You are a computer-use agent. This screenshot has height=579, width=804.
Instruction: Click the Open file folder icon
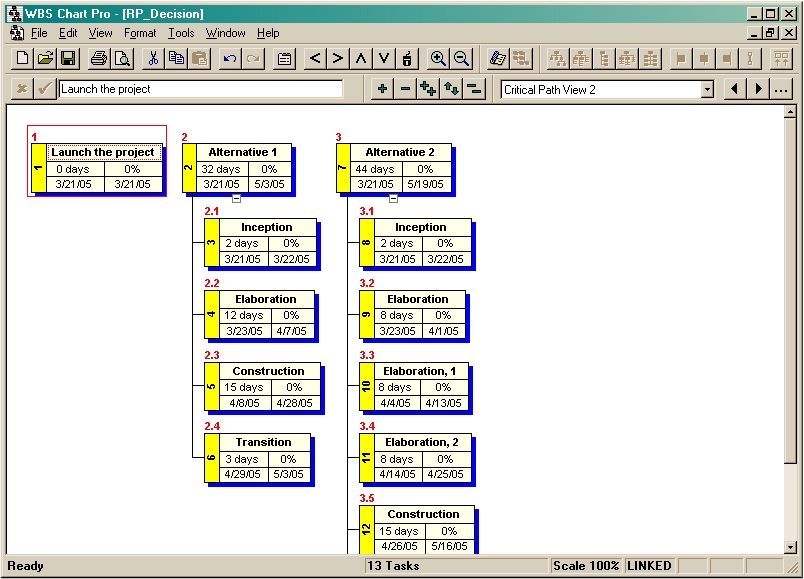tap(45, 59)
